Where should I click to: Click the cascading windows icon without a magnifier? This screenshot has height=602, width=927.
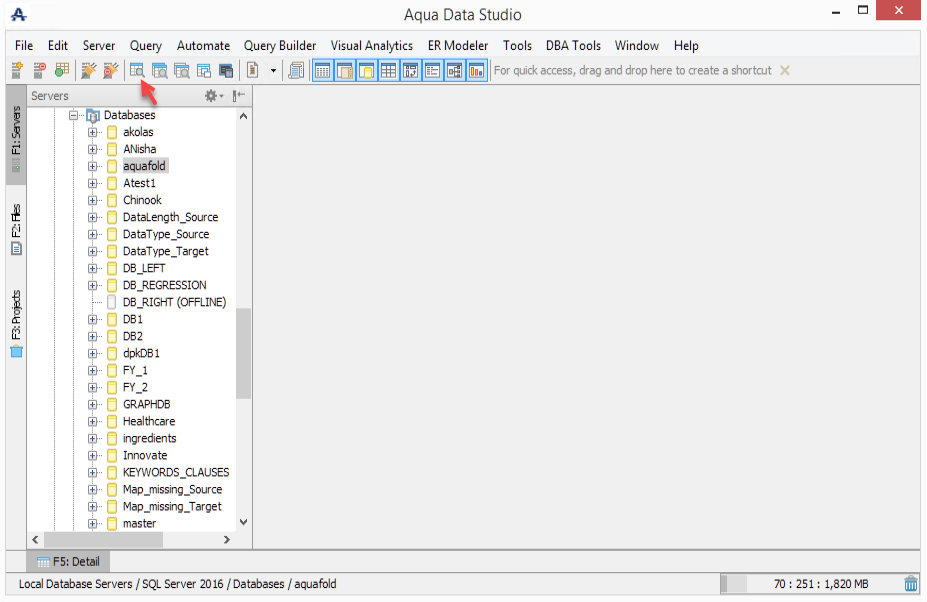pos(204,70)
